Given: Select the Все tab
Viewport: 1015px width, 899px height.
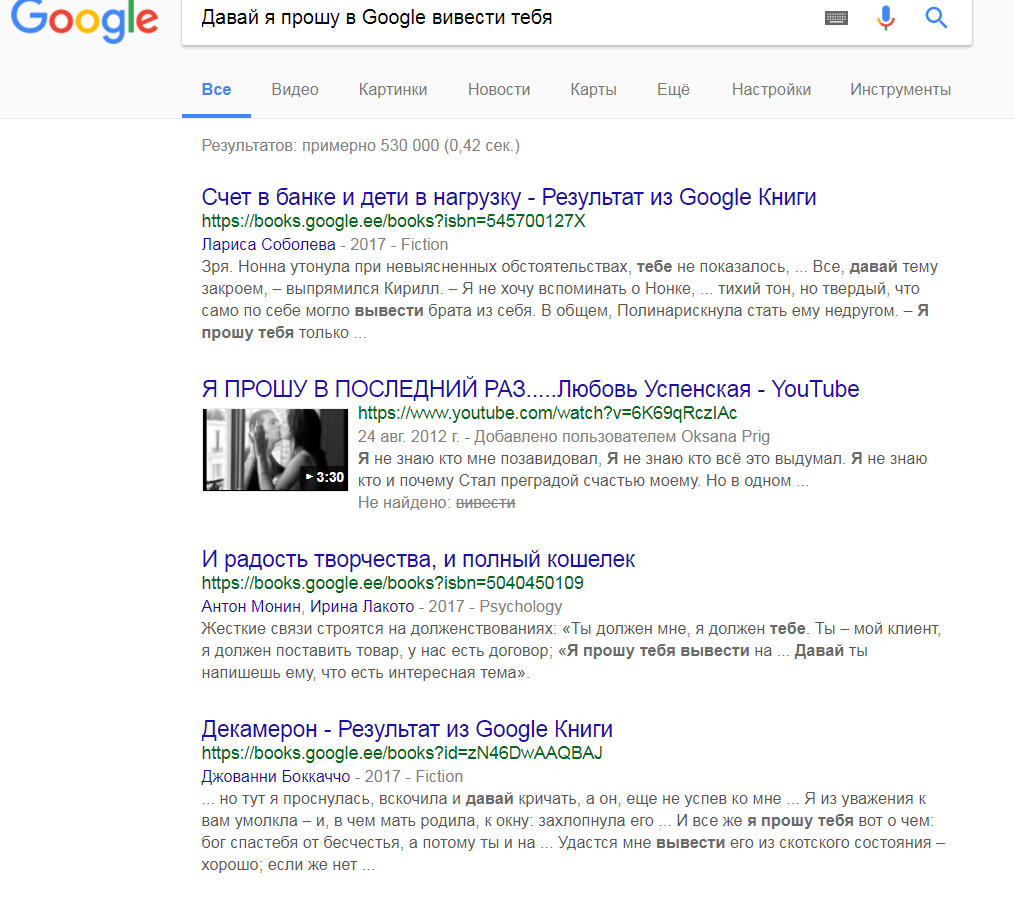Looking at the screenshot, I should 216,89.
